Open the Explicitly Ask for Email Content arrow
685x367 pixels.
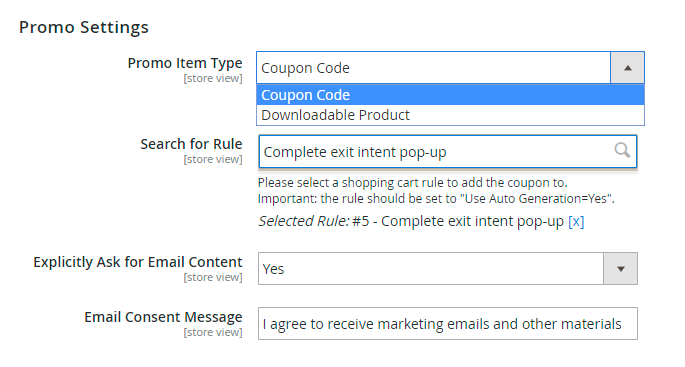[x=620, y=269]
